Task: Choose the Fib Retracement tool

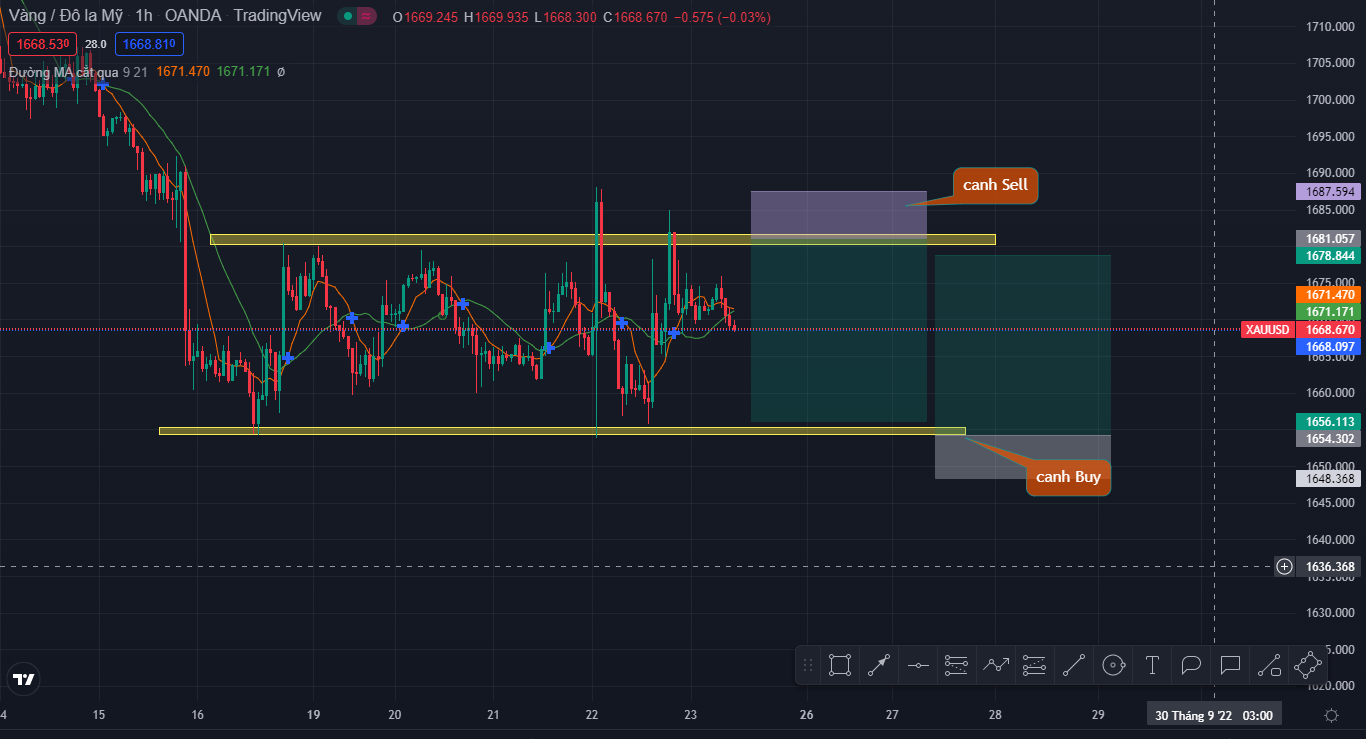Action: [957, 665]
